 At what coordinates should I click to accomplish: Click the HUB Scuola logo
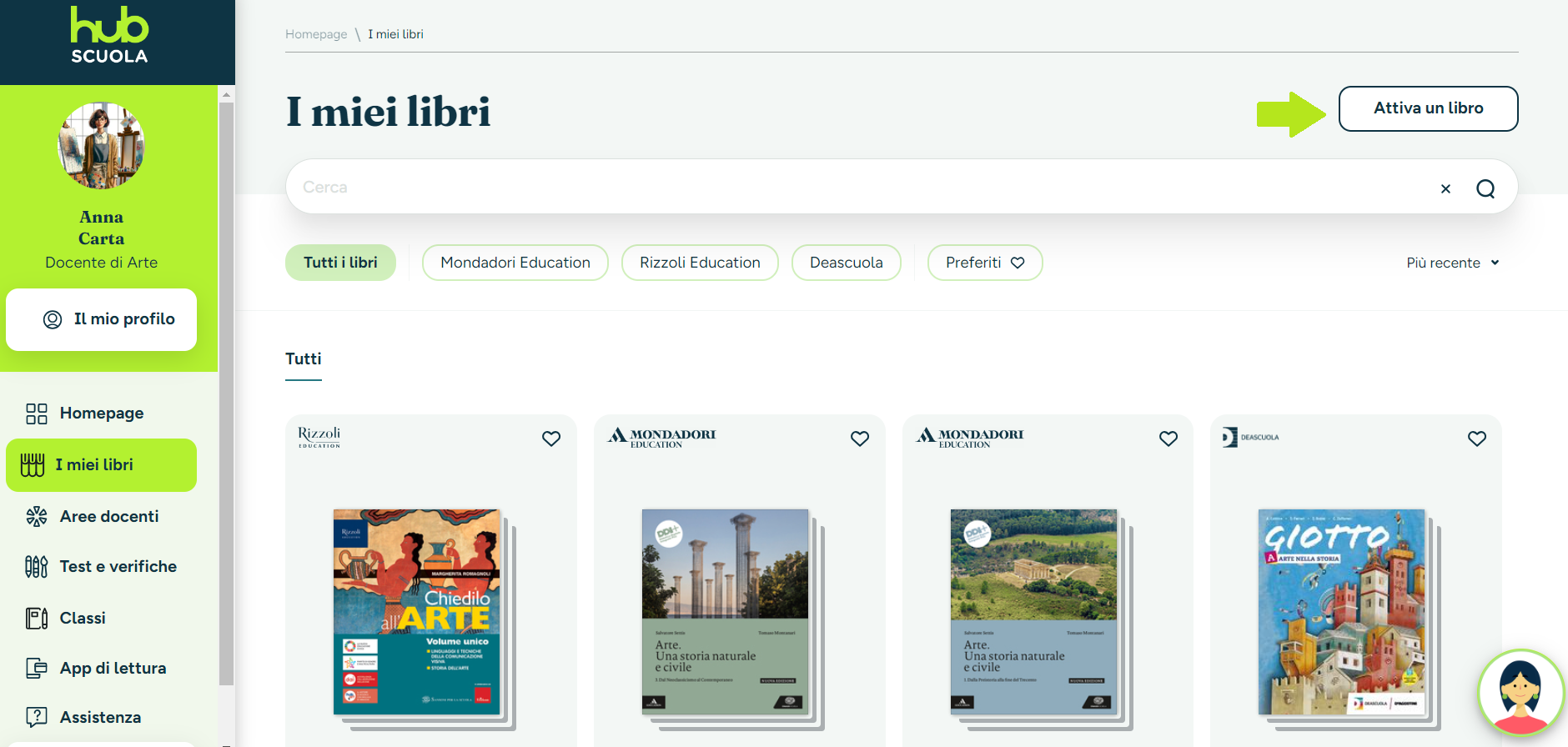(x=109, y=35)
